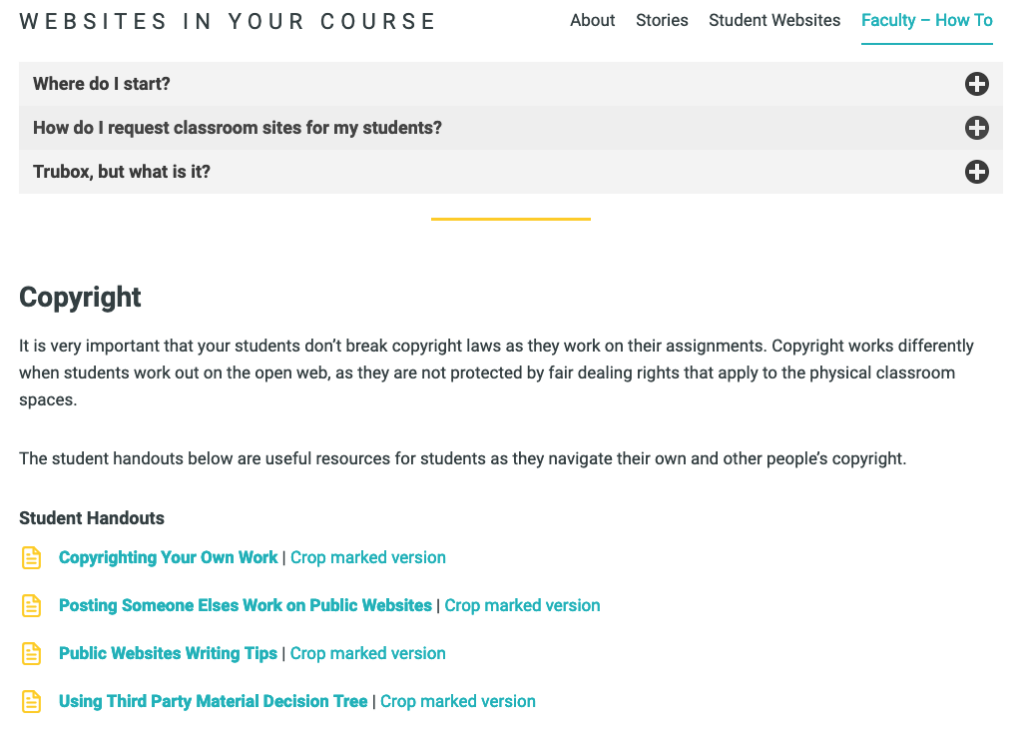Open crop marked version of Public Websites Writing Tips
Viewport: 1024px width, 741px height.
368,654
